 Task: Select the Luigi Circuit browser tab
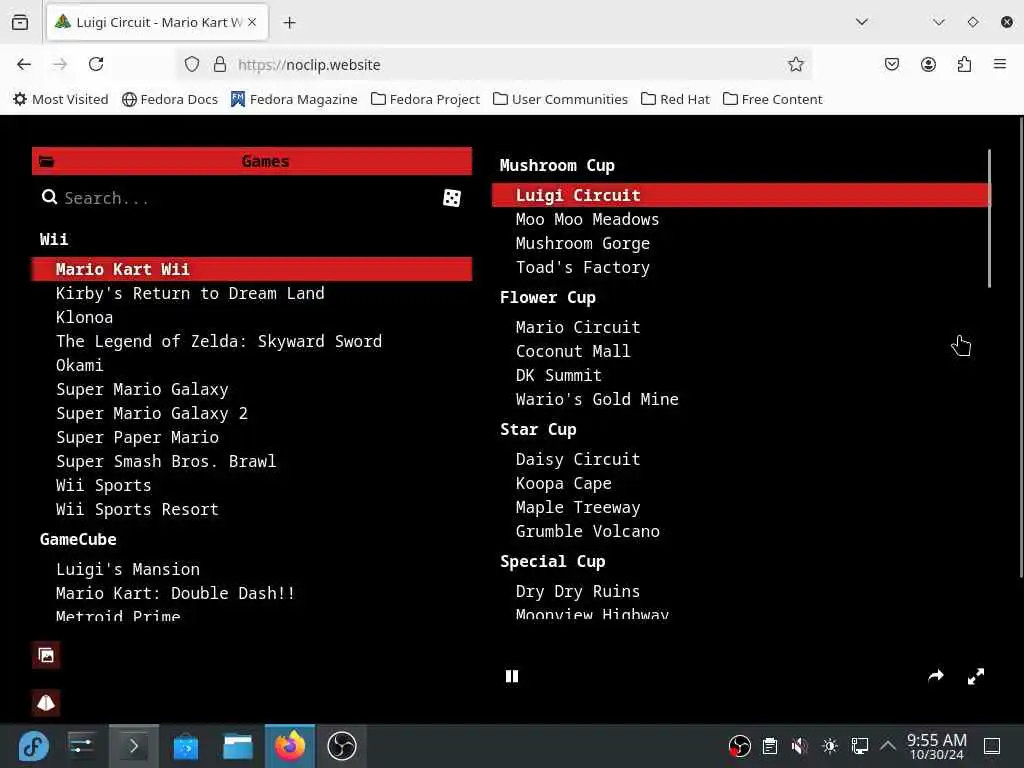click(157, 22)
